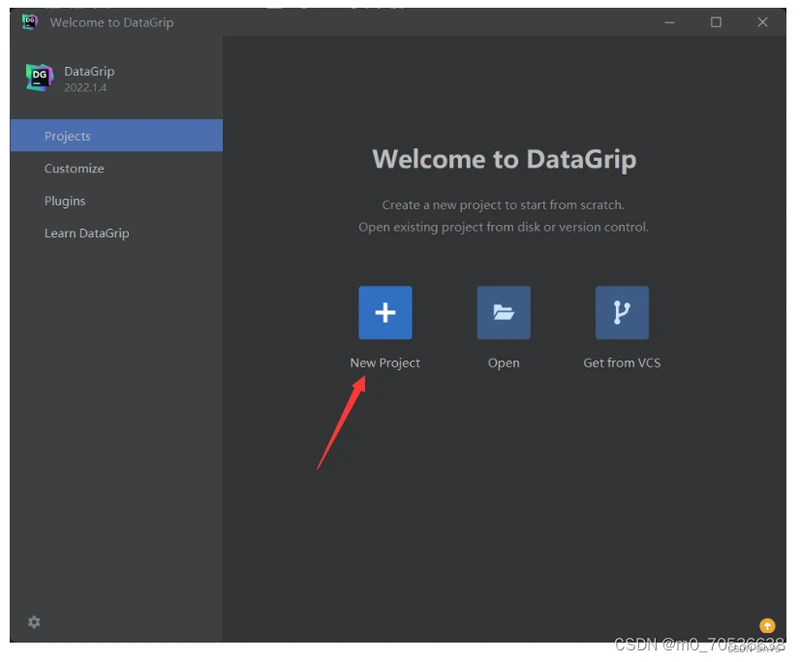Click the Welcome to DataGrip heading
The image size is (800, 662).
tap(504, 159)
